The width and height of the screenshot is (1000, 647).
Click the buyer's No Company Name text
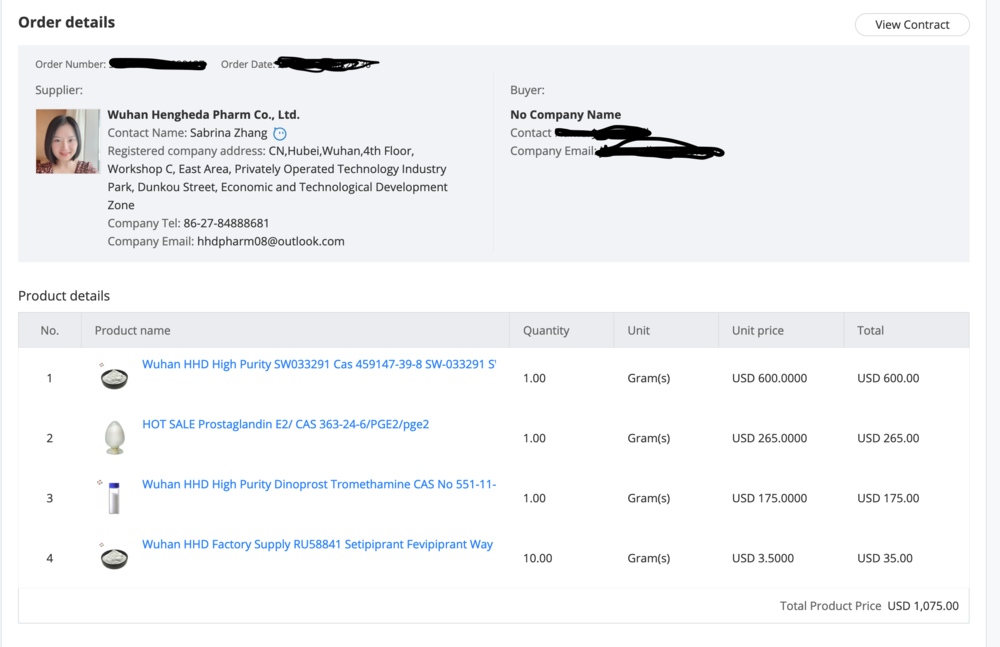[565, 115]
